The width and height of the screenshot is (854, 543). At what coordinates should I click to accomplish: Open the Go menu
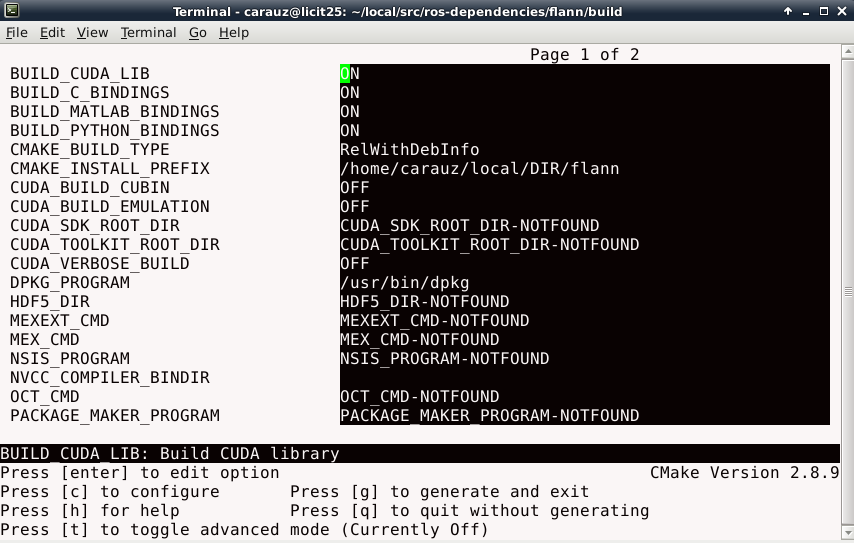pyautogui.click(x=198, y=32)
